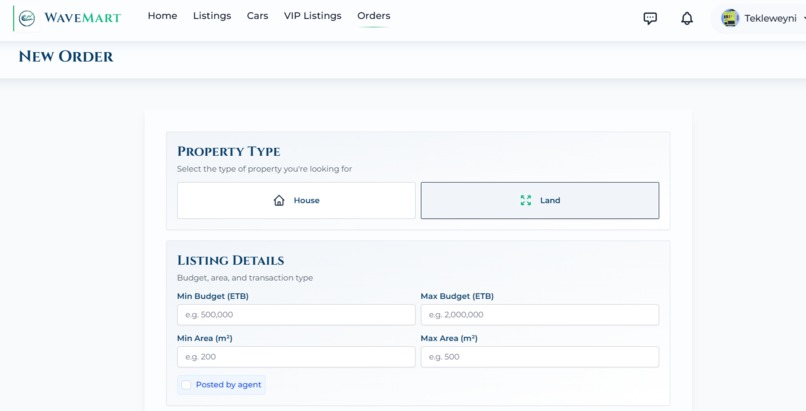
Task: Click the New Order page heading
Action: tap(66, 57)
